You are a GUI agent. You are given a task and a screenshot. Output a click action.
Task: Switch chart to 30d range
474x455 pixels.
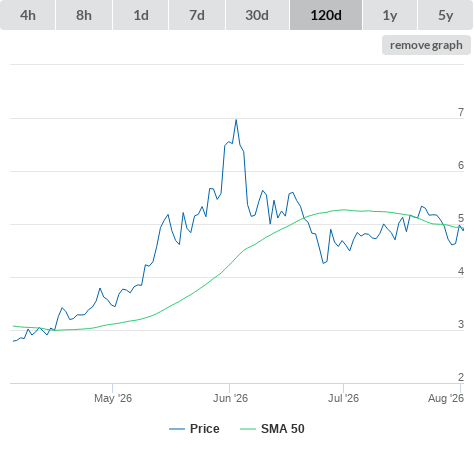257,15
